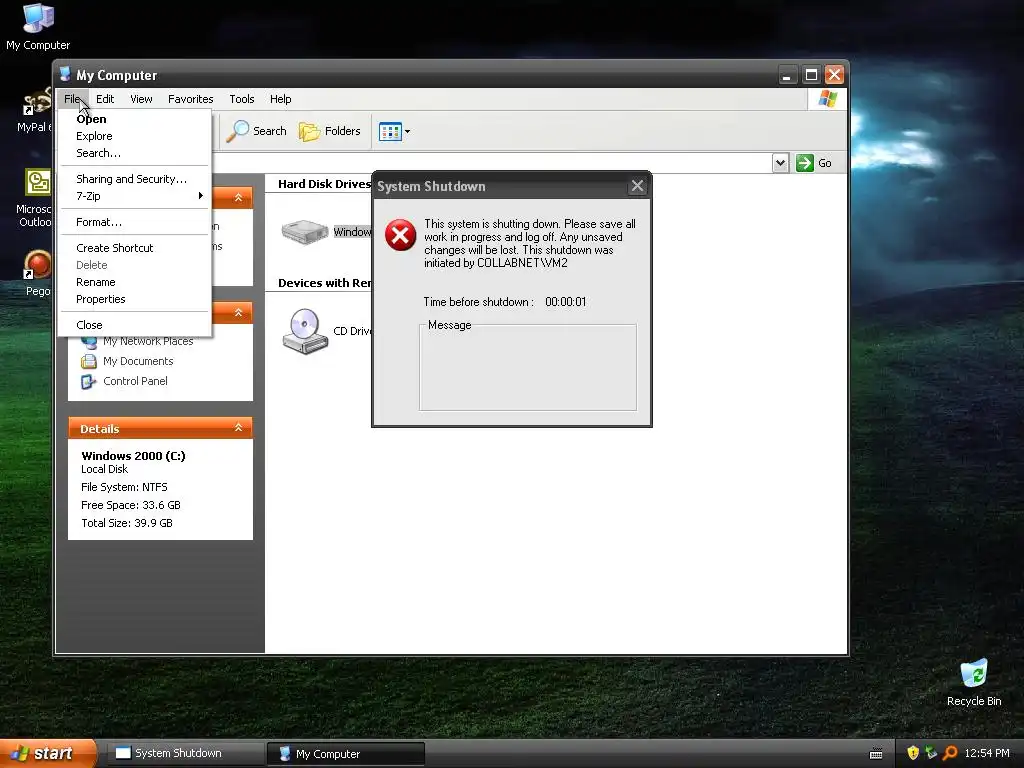The width and height of the screenshot is (1024, 768).
Task: Open the Tools menu
Action: coord(242,99)
